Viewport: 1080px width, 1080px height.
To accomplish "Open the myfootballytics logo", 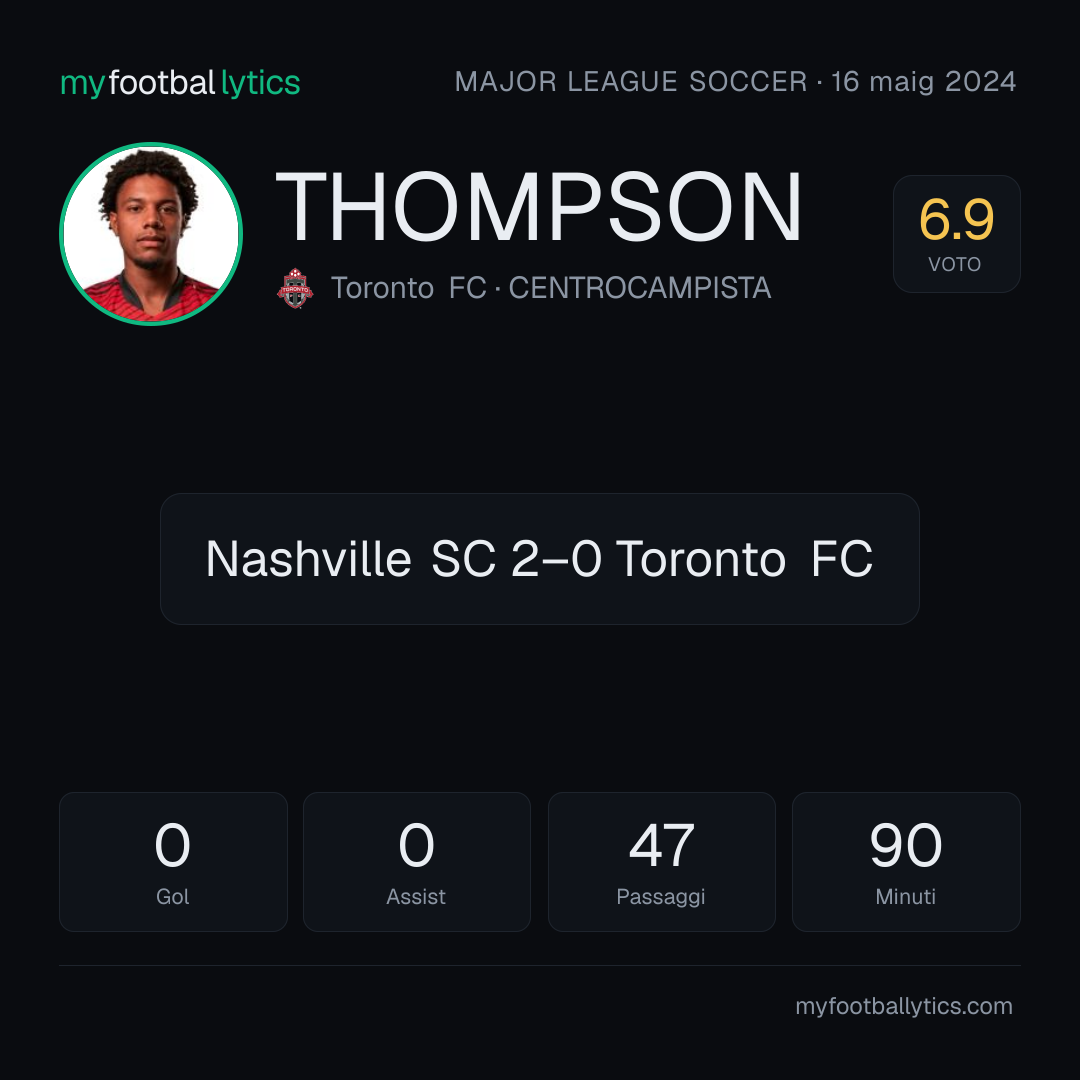I will click(180, 83).
